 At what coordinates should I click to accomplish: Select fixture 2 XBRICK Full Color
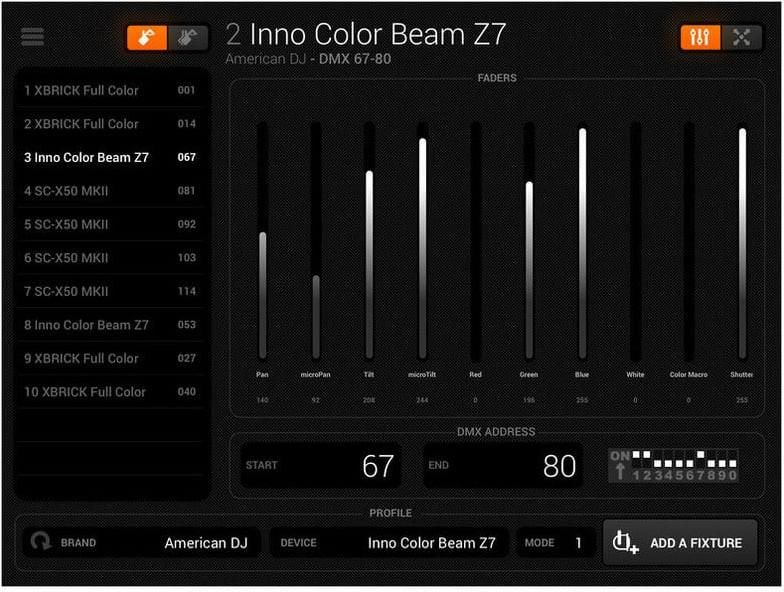coord(110,124)
